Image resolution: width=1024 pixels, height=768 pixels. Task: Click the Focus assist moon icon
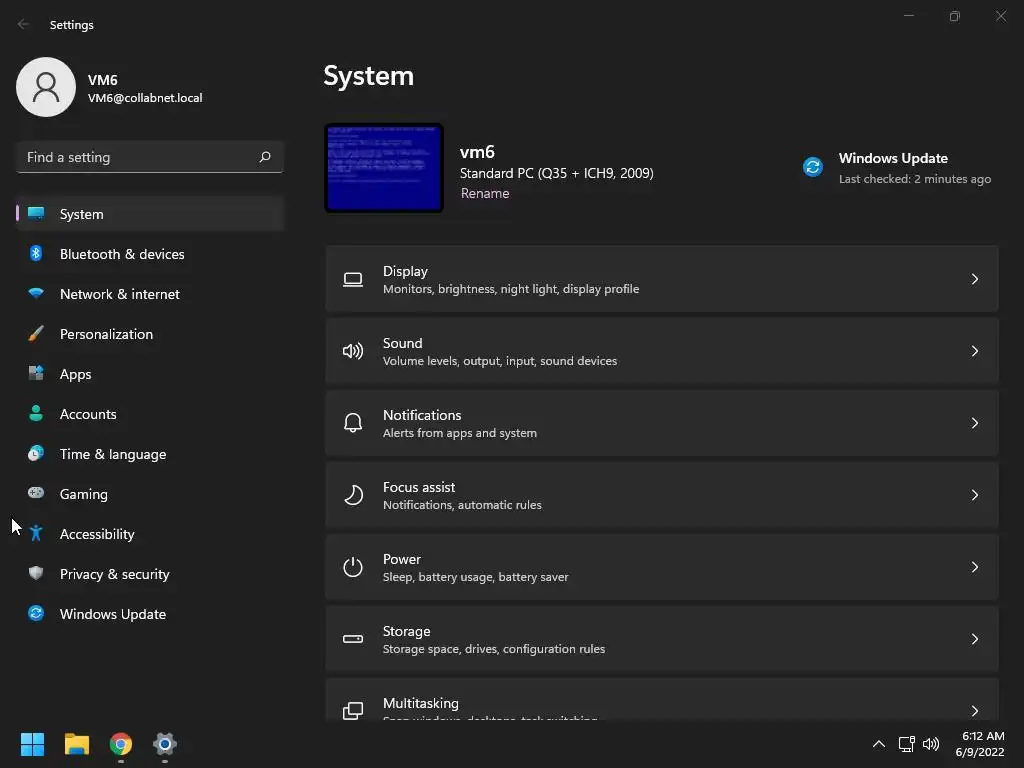353,495
